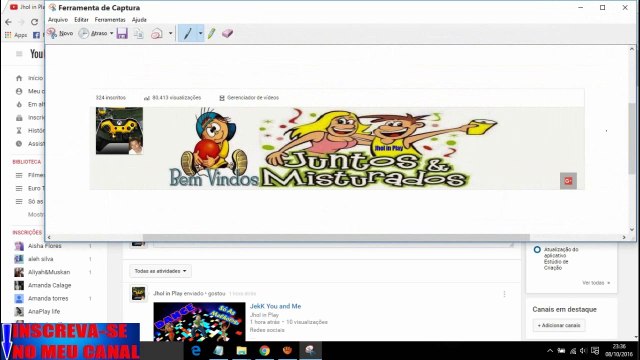The width and height of the screenshot is (640, 360).
Task: Click the Adicionar canais button
Action: pyautogui.click(x=559, y=325)
